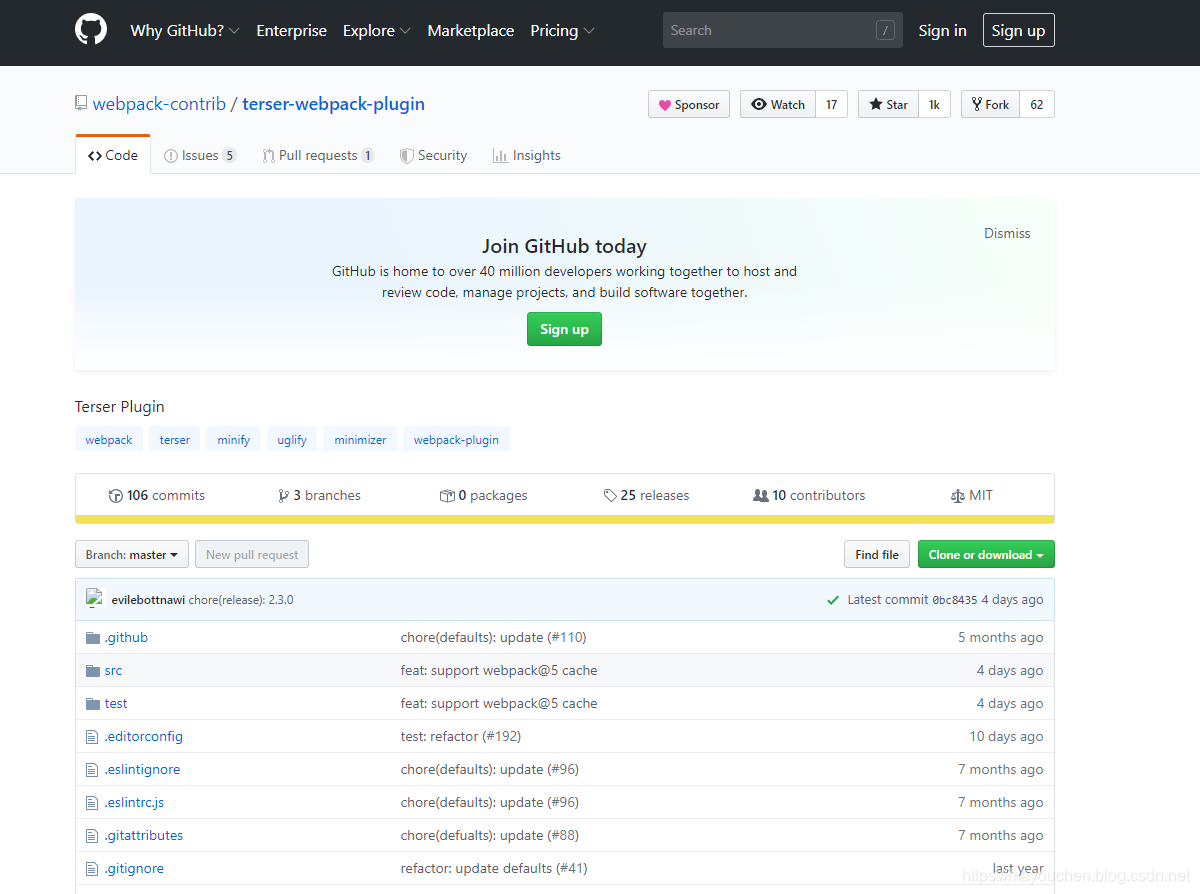Open the 17 watchers count
The image size is (1200, 894).
tap(832, 104)
